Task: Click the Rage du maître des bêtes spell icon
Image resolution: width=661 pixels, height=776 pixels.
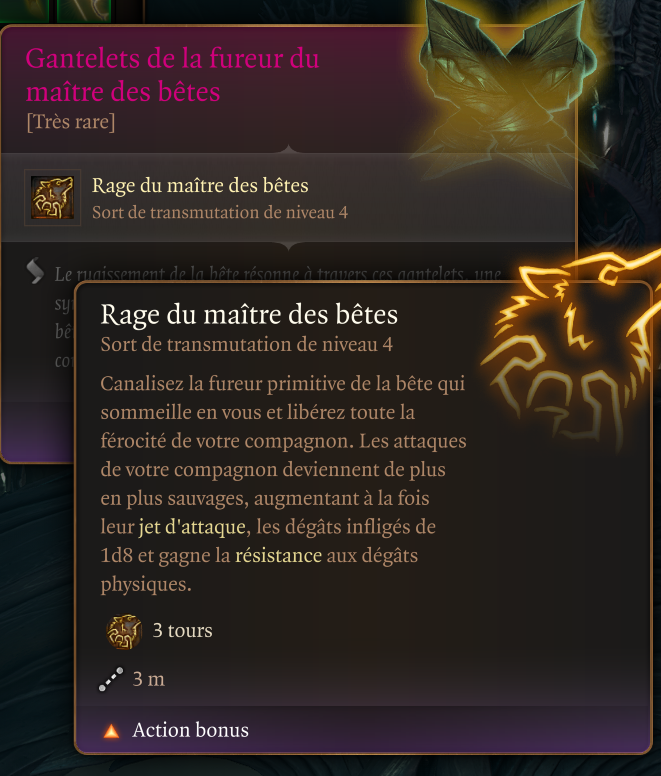Action: pos(52,198)
